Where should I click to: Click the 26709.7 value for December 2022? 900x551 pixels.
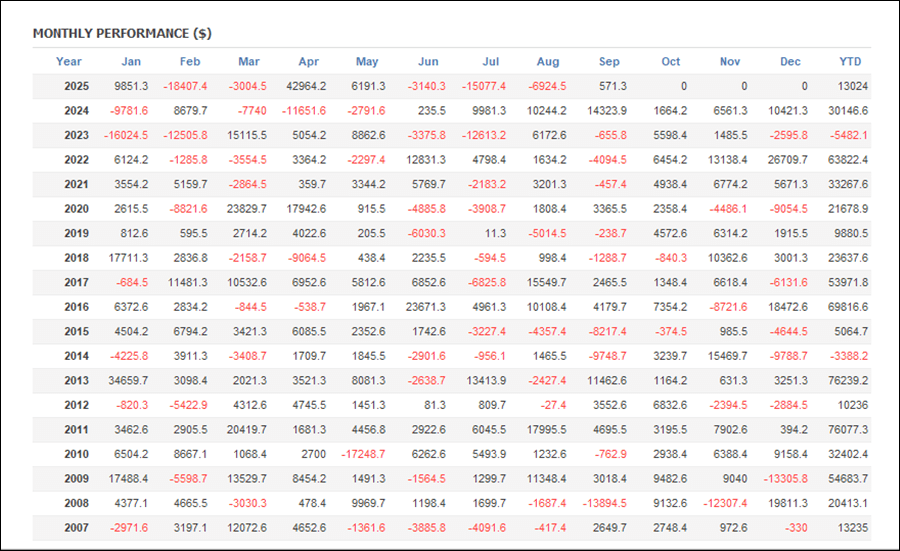(x=788, y=160)
